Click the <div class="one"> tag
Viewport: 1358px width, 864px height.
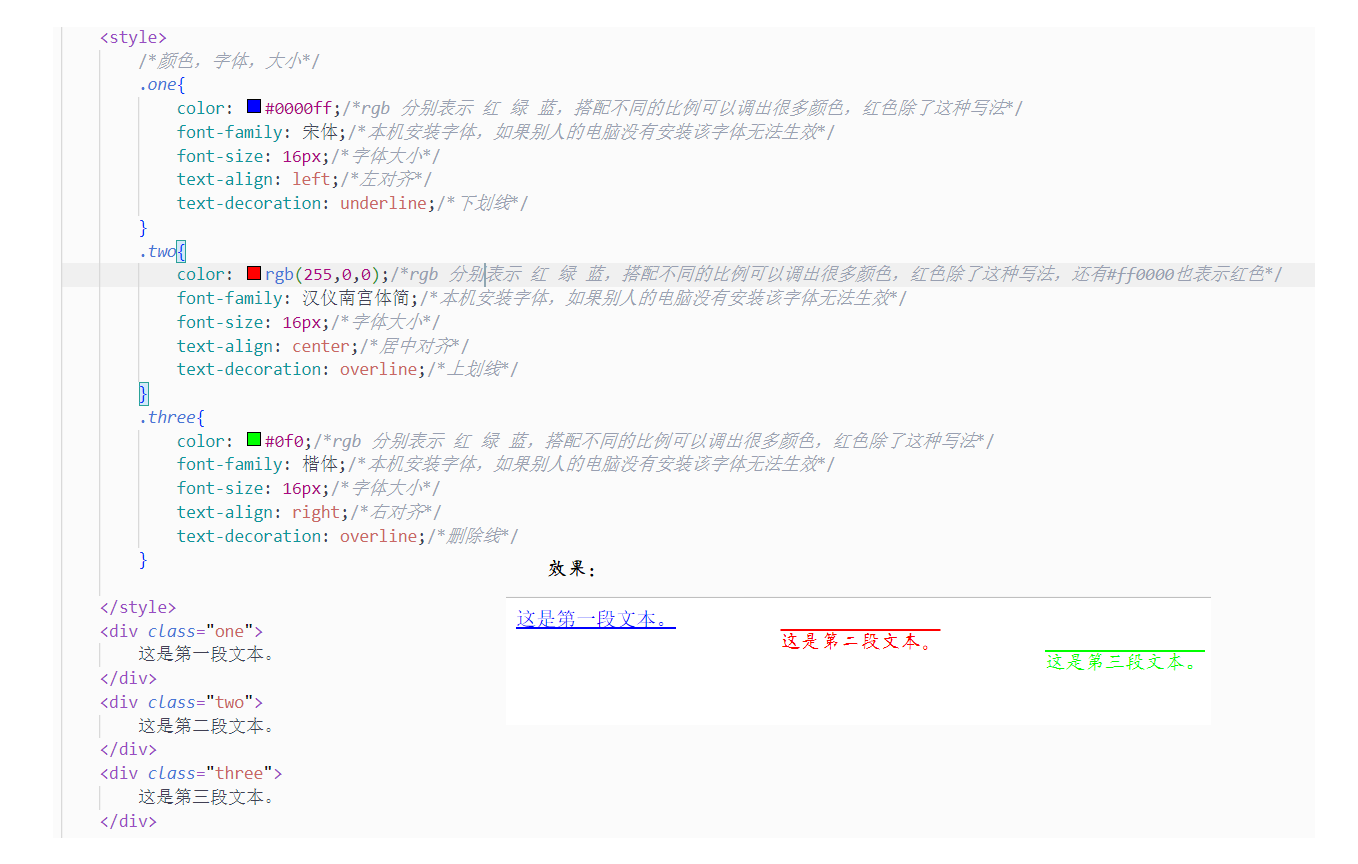[x=181, y=631]
